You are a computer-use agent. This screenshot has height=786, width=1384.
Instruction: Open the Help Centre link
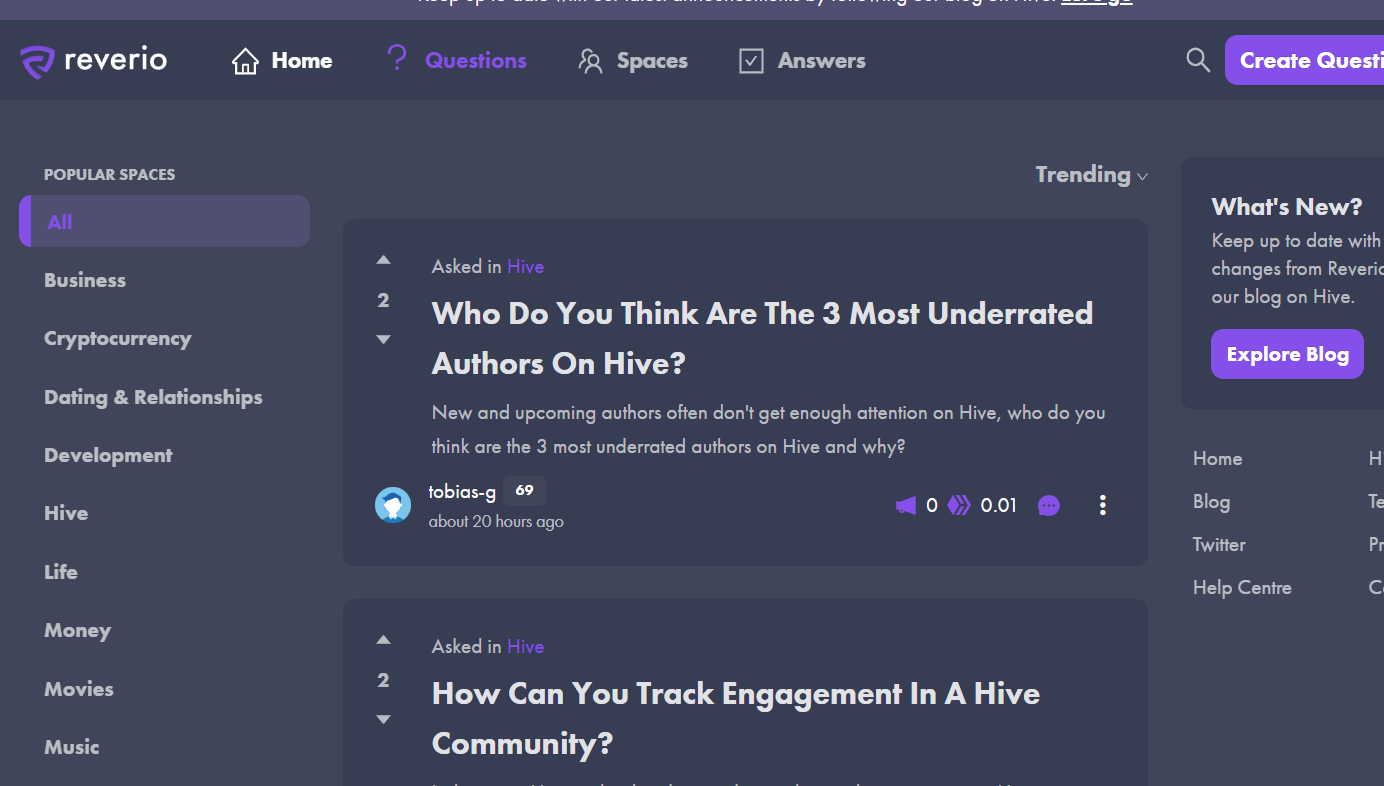[1242, 587]
